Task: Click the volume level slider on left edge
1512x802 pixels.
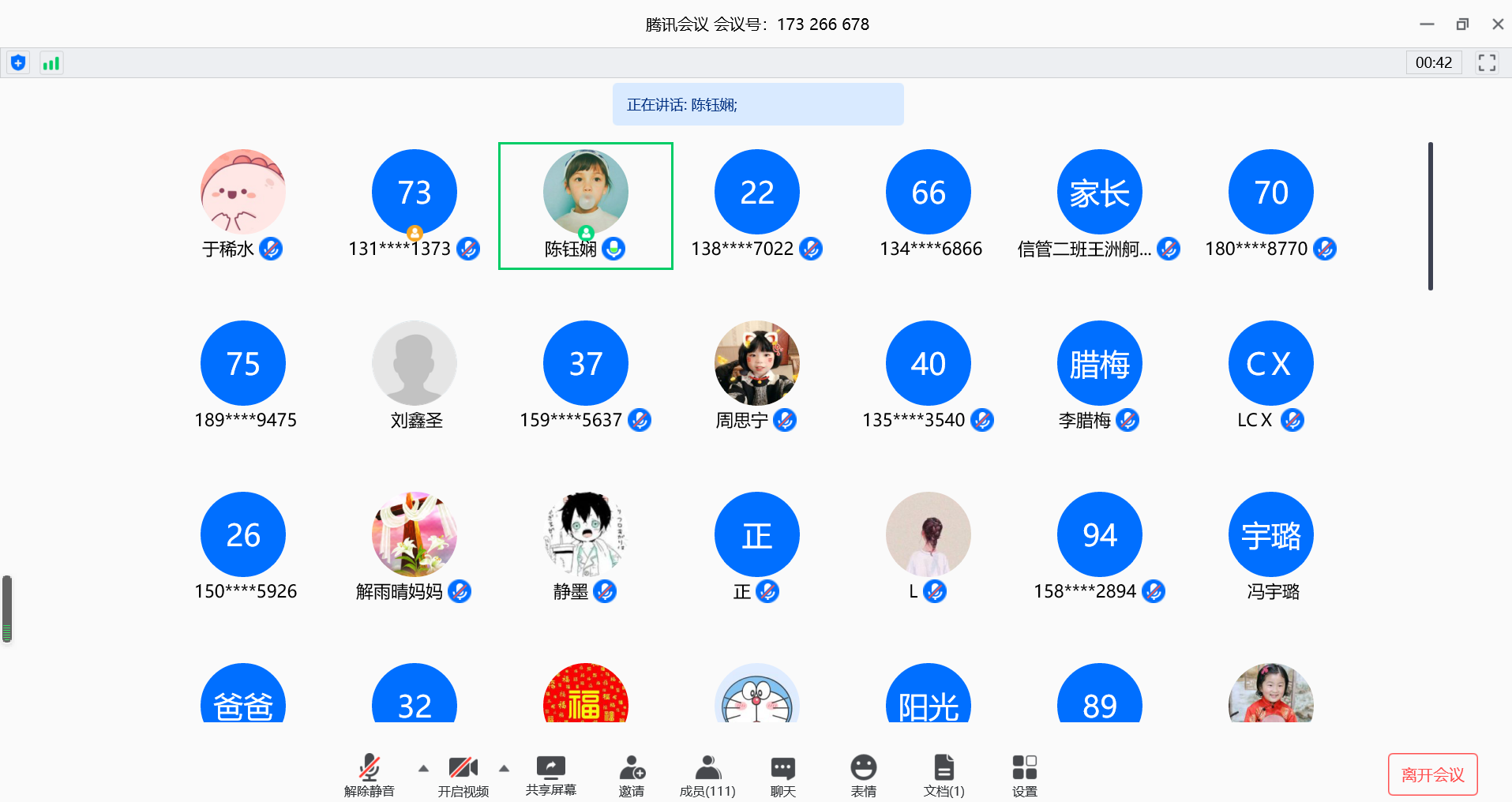Action: tap(7, 609)
